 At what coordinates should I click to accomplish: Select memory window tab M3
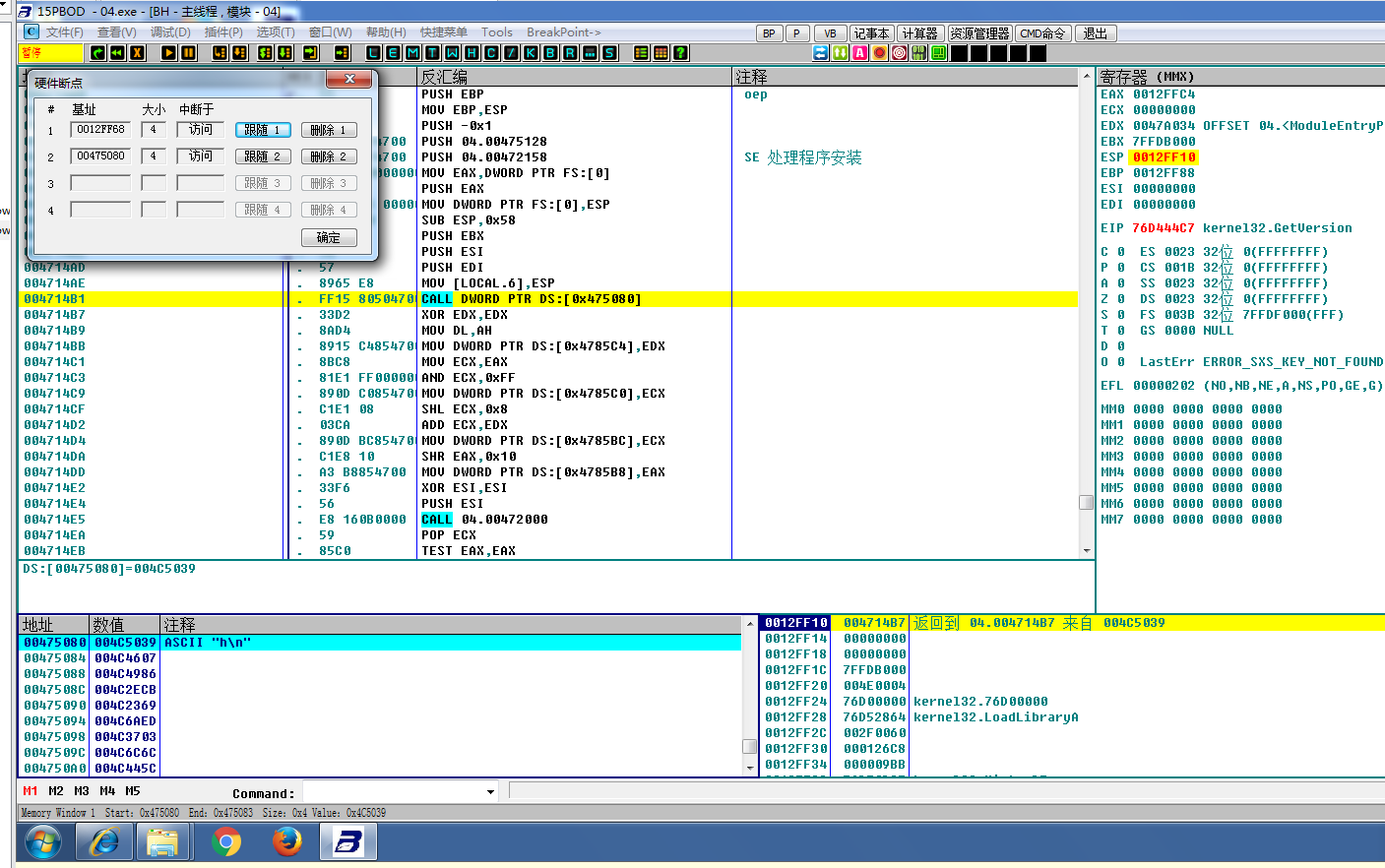[x=82, y=791]
